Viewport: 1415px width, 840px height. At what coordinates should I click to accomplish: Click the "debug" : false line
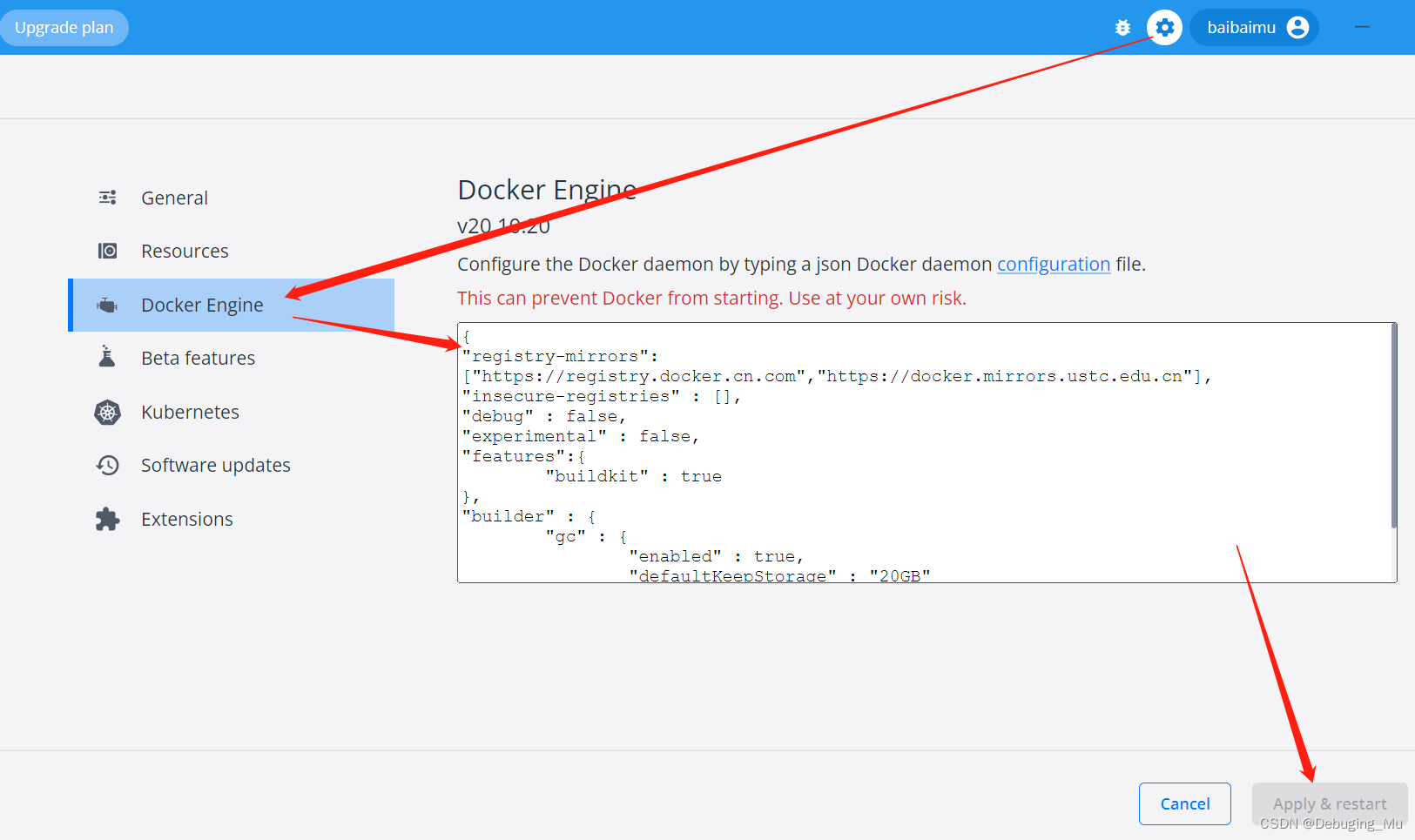click(544, 416)
